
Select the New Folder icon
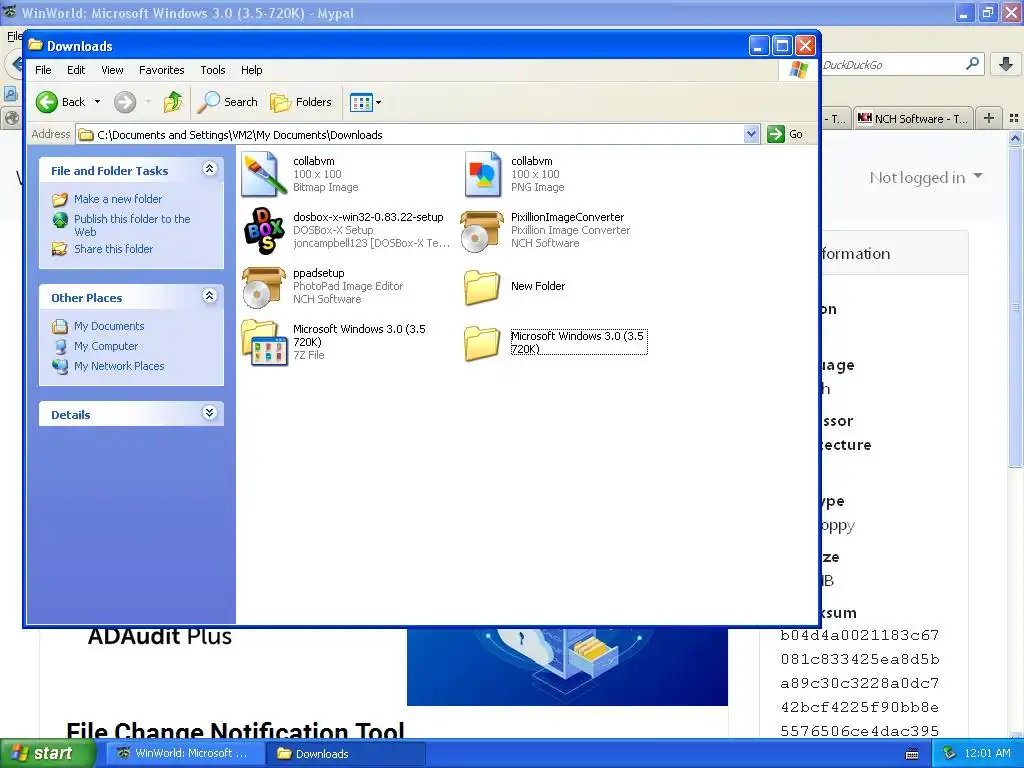tap(482, 287)
